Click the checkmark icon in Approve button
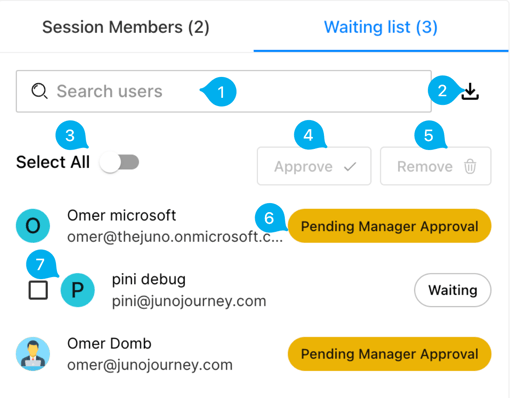 [350, 166]
